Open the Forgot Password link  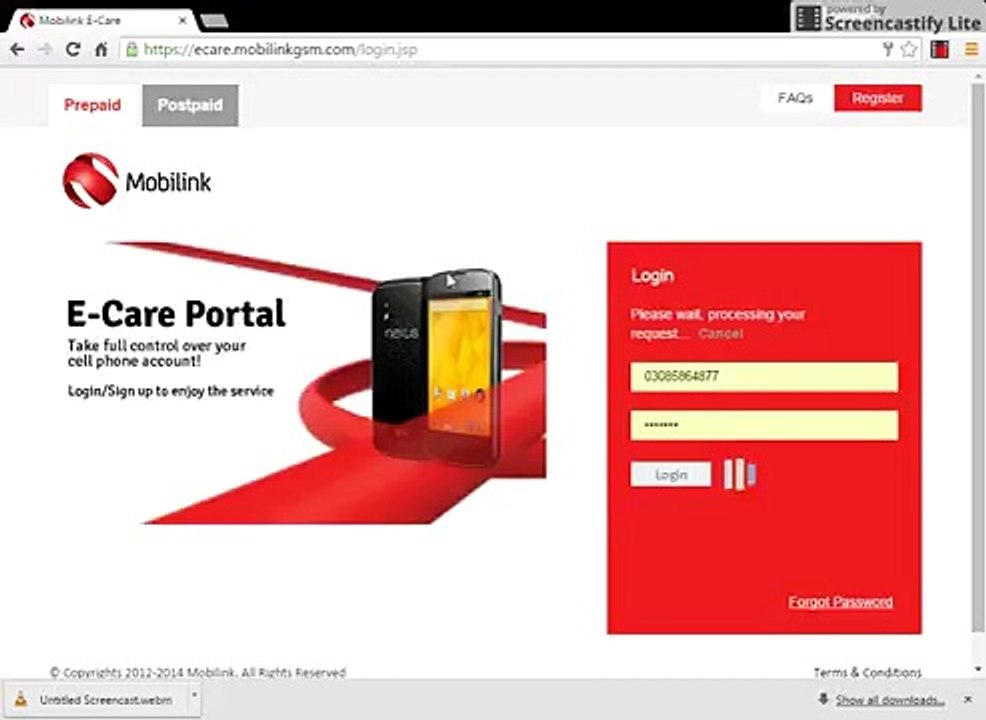(841, 602)
